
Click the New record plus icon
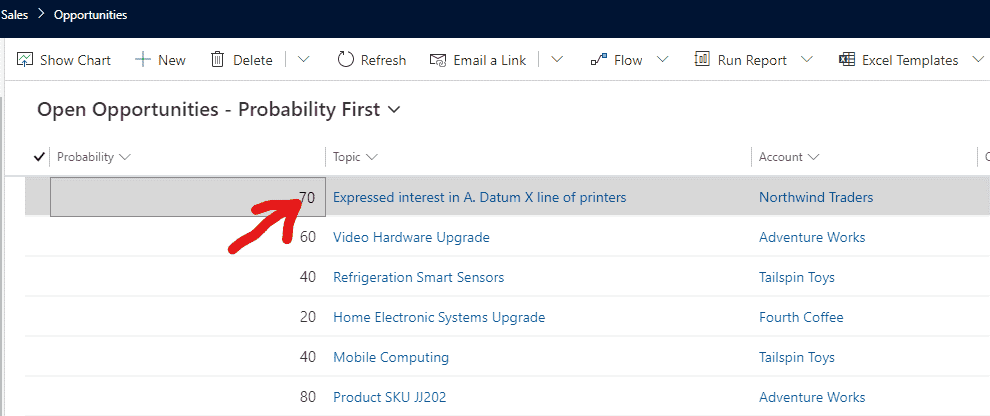point(143,60)
